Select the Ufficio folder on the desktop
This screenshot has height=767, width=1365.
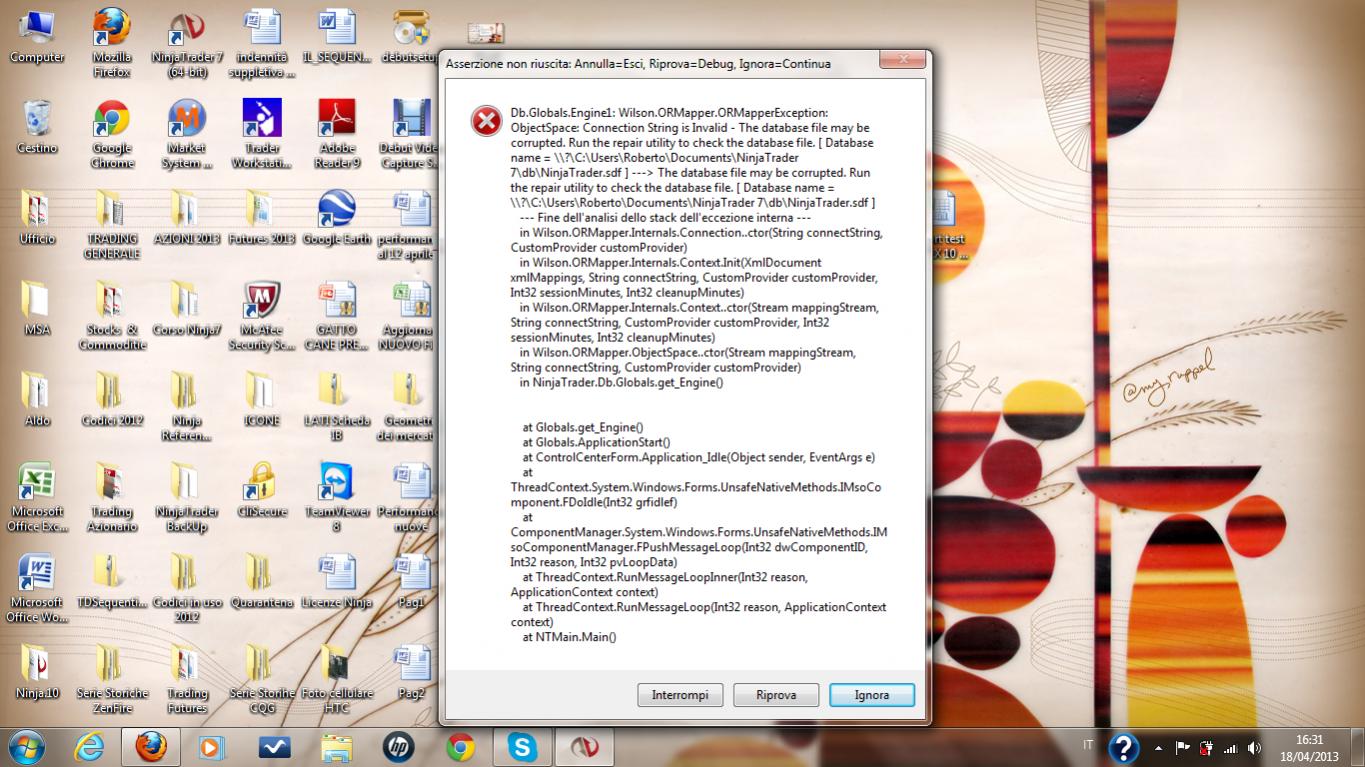point(37,217)
